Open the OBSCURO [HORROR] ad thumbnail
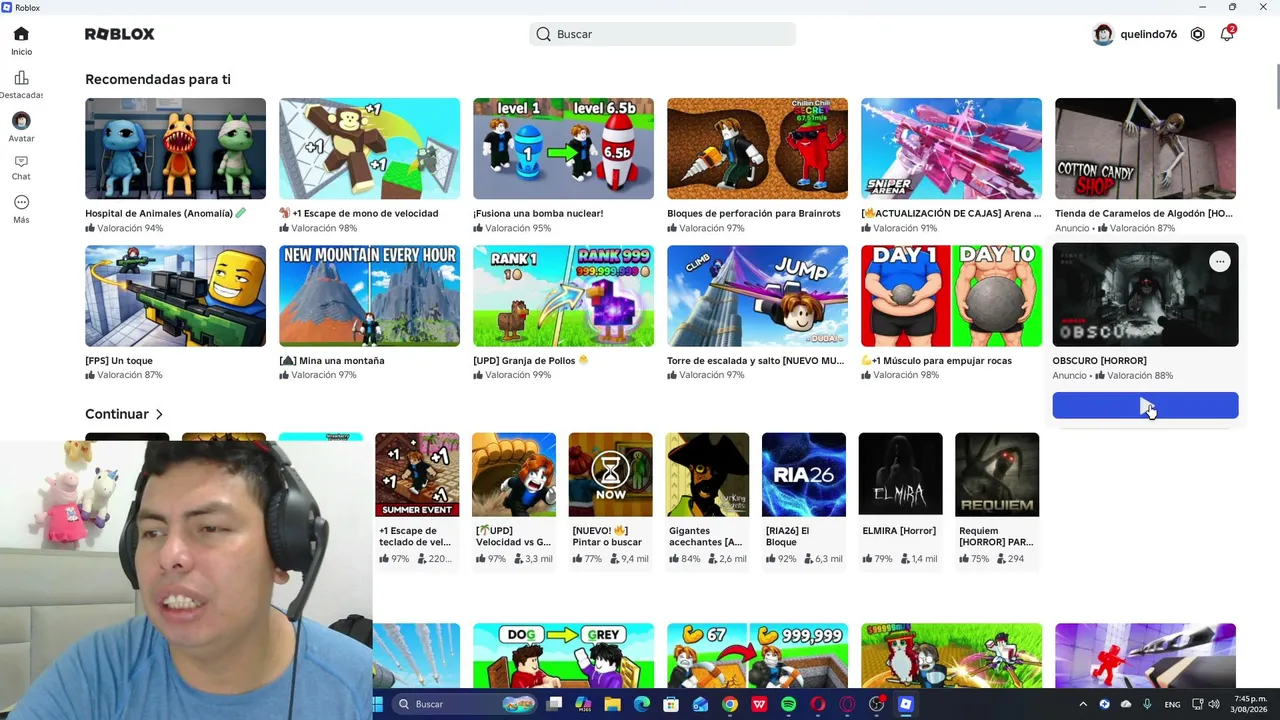Screen dimensions: 1280x720 click(1145, 295)
